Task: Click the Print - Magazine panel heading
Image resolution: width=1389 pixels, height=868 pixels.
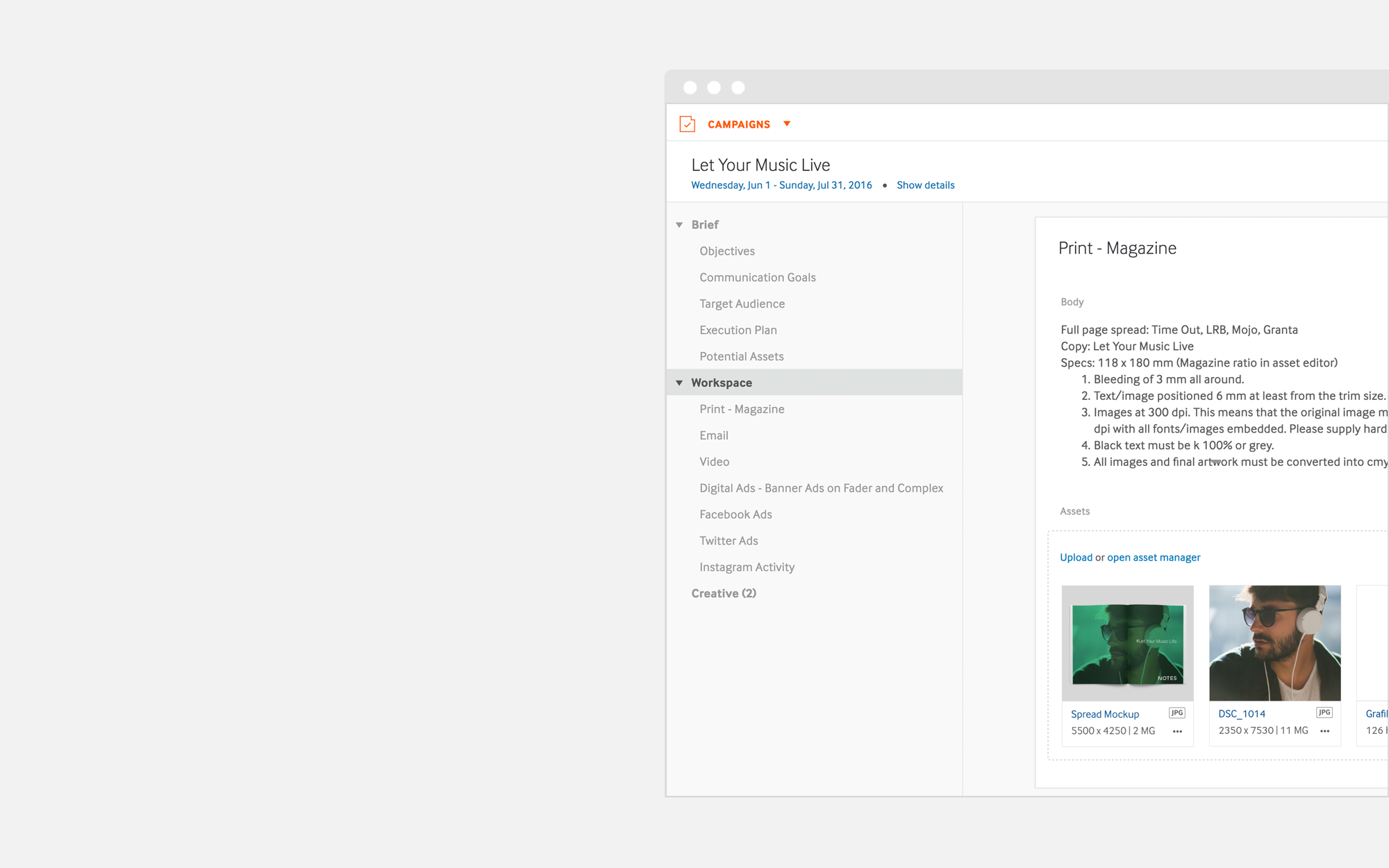Action: coord(1117,248)
